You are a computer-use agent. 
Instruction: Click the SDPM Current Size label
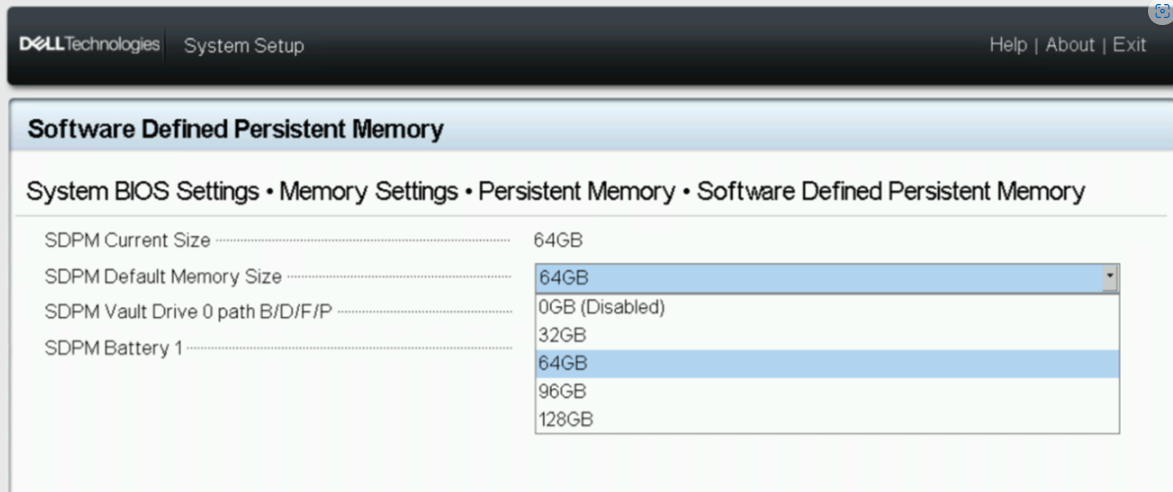[128, 240]
